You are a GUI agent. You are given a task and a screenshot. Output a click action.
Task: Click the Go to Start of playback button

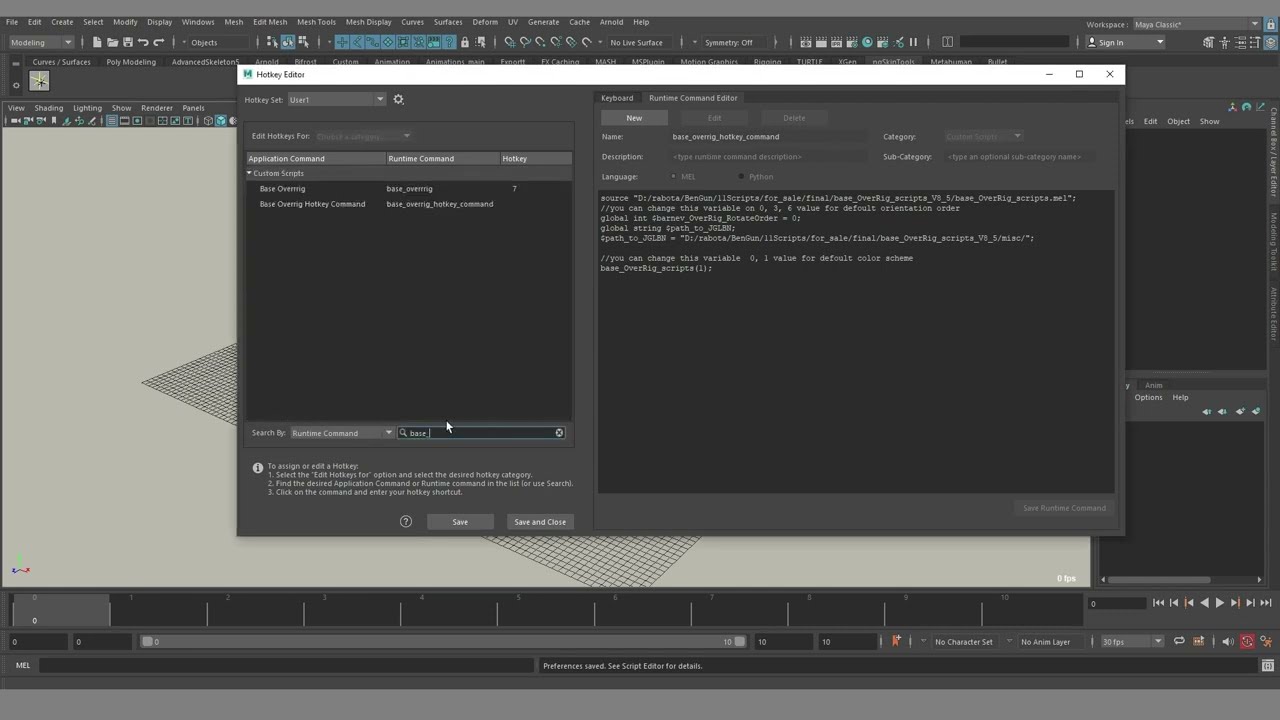[x=1158, y=603]
